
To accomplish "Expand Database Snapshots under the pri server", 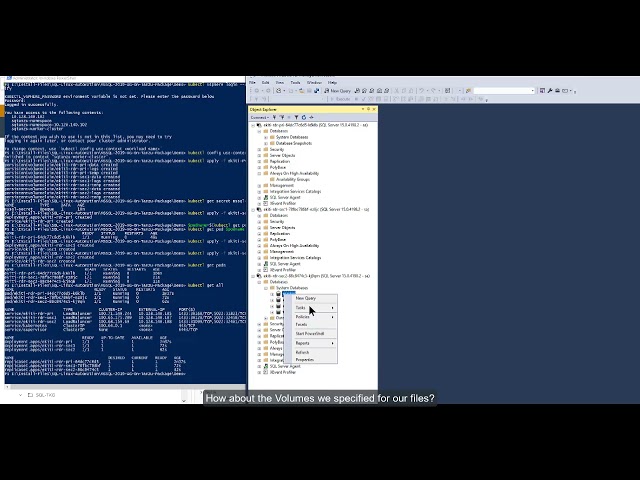I will click(x=266, y=144).
